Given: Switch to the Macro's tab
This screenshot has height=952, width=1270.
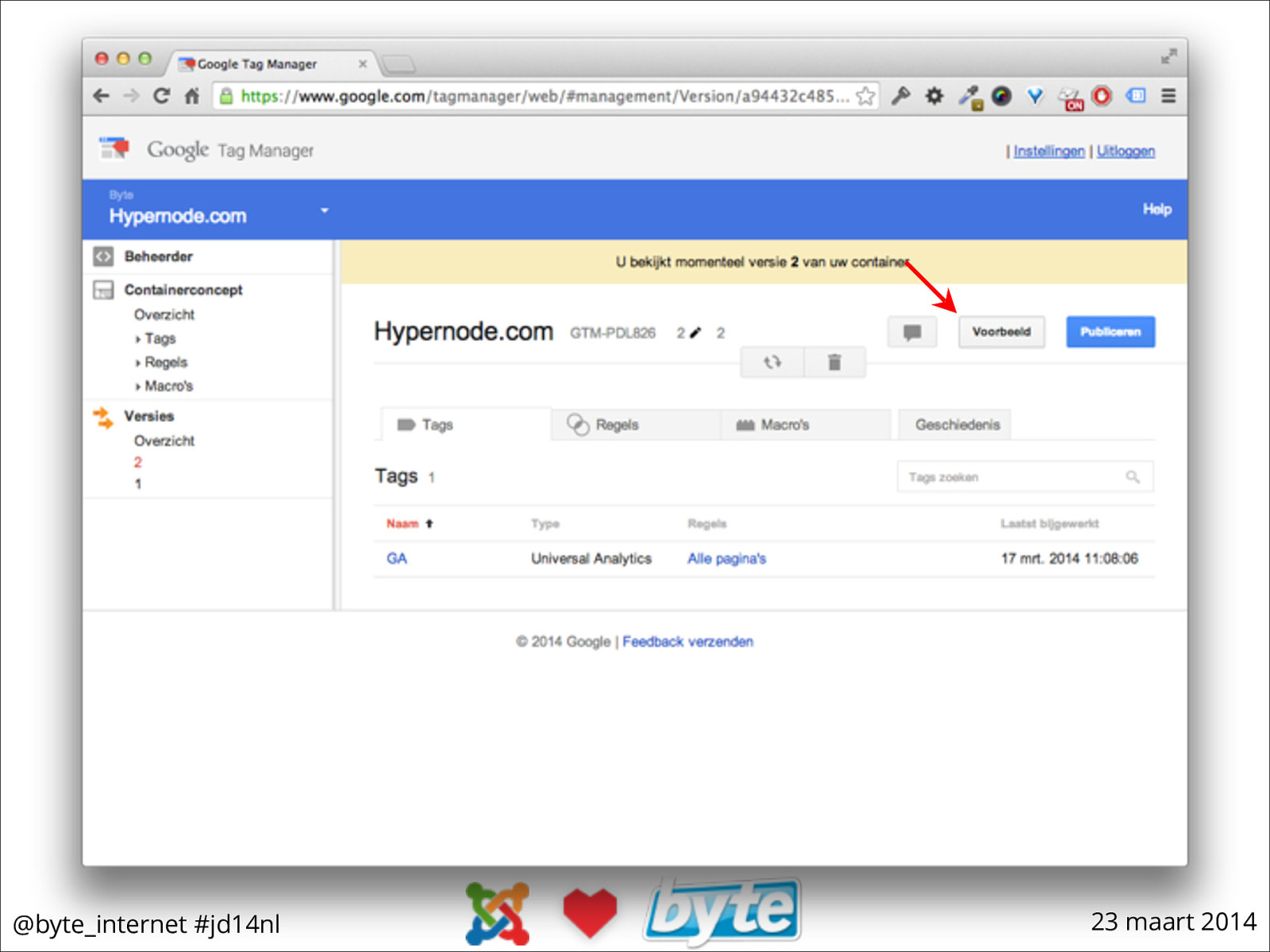Looking at the screenshot, I should [x=806, y=424].
